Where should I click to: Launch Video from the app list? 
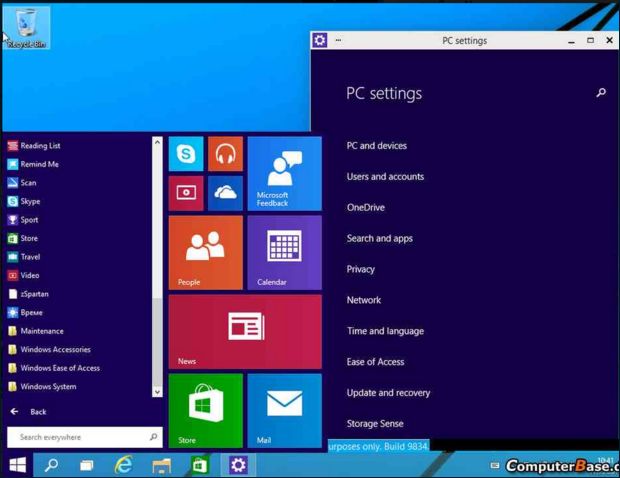click(23, 276)
